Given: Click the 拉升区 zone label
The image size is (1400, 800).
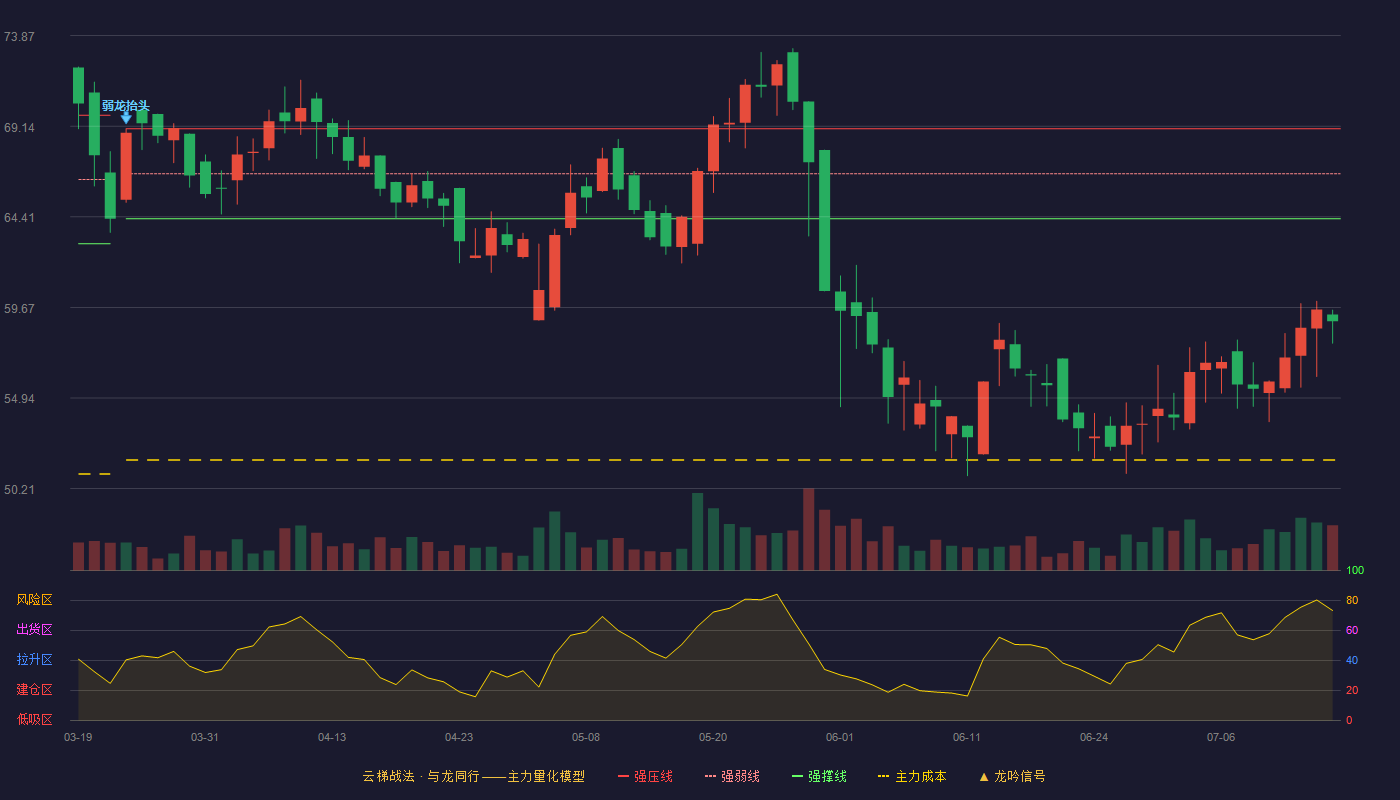Looking at the screenshot, I should [34, 660].
